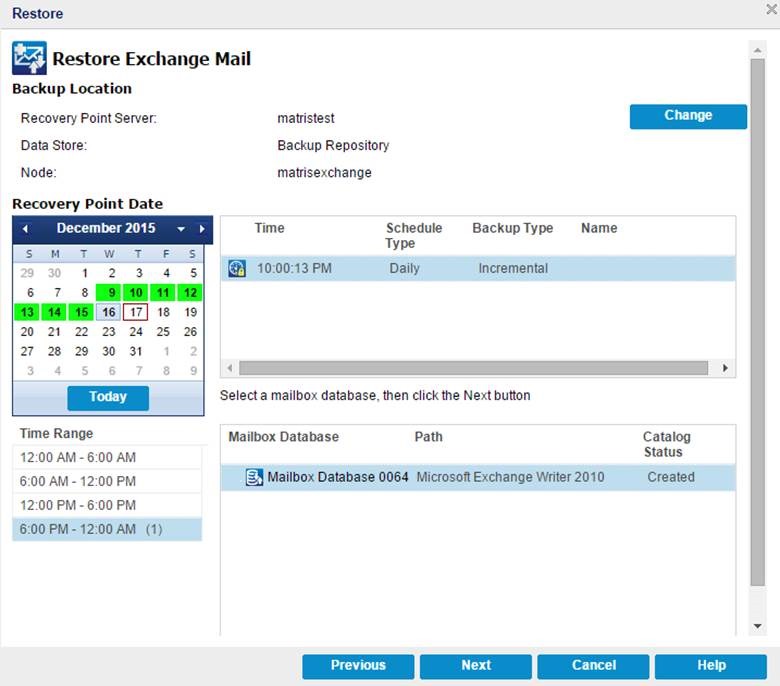The height and width of the screenshot is (686, 780).
Task: Open Help for restore
Action: [711, 666]
